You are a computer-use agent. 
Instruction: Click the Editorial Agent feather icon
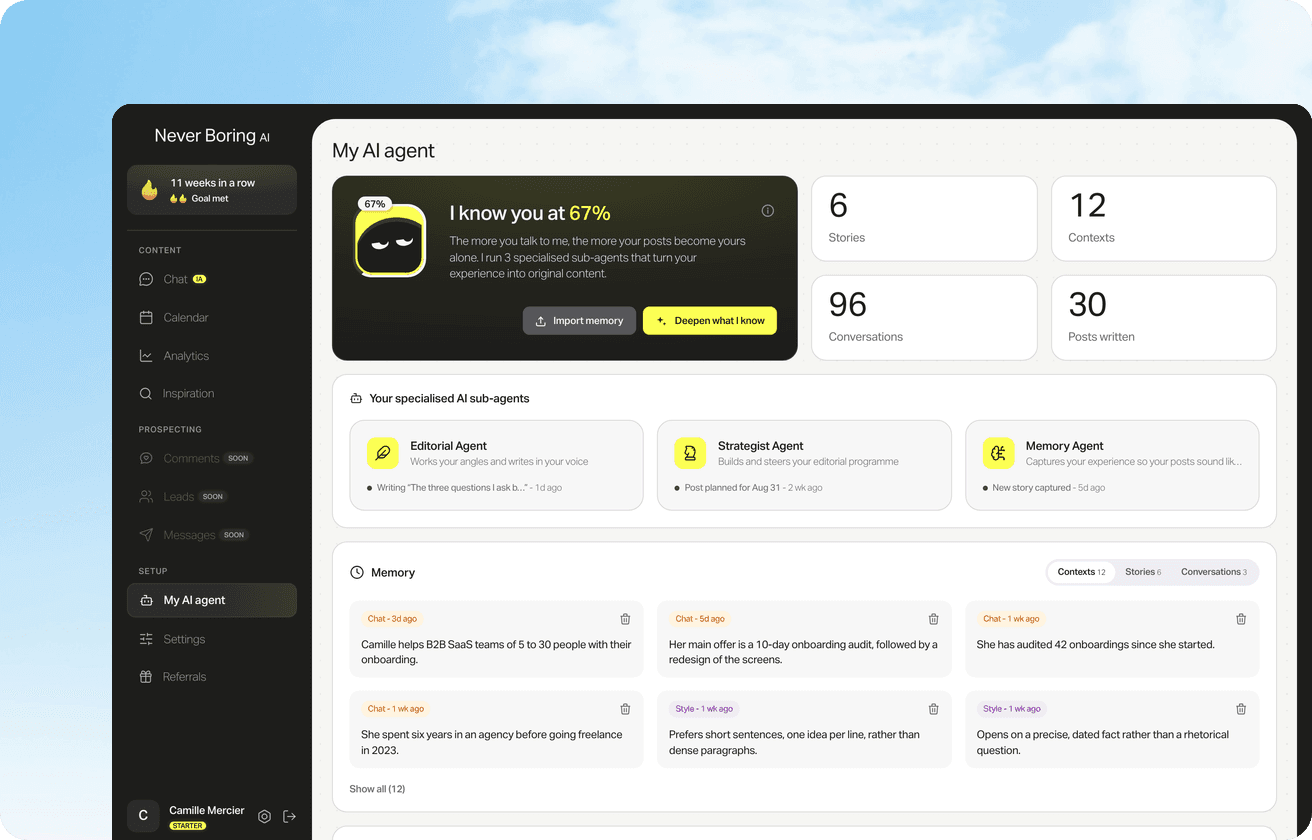382,453
